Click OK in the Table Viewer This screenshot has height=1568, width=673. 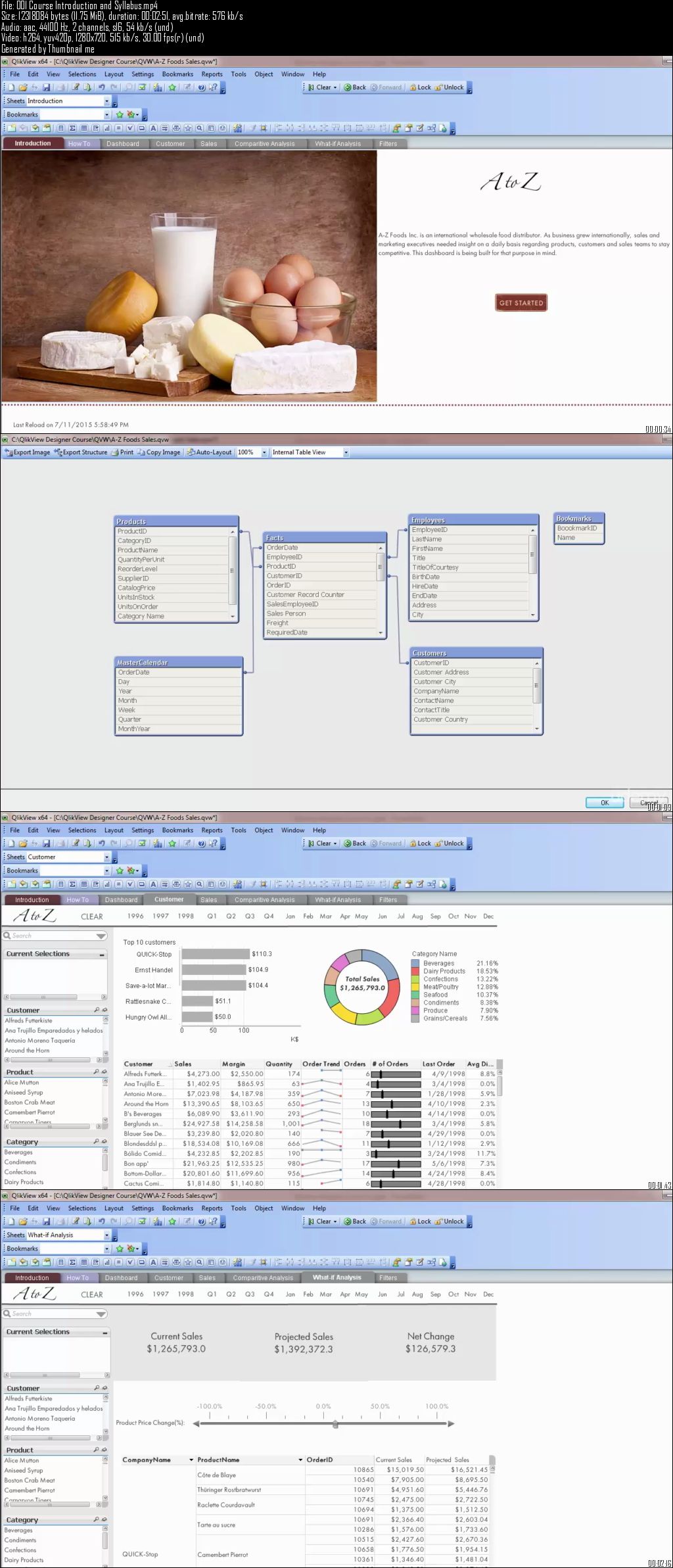[605, 802]
